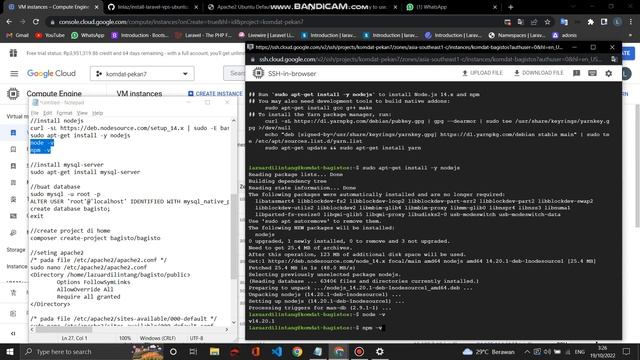Open Bandicam recorder from taskbar

(359, 351)
